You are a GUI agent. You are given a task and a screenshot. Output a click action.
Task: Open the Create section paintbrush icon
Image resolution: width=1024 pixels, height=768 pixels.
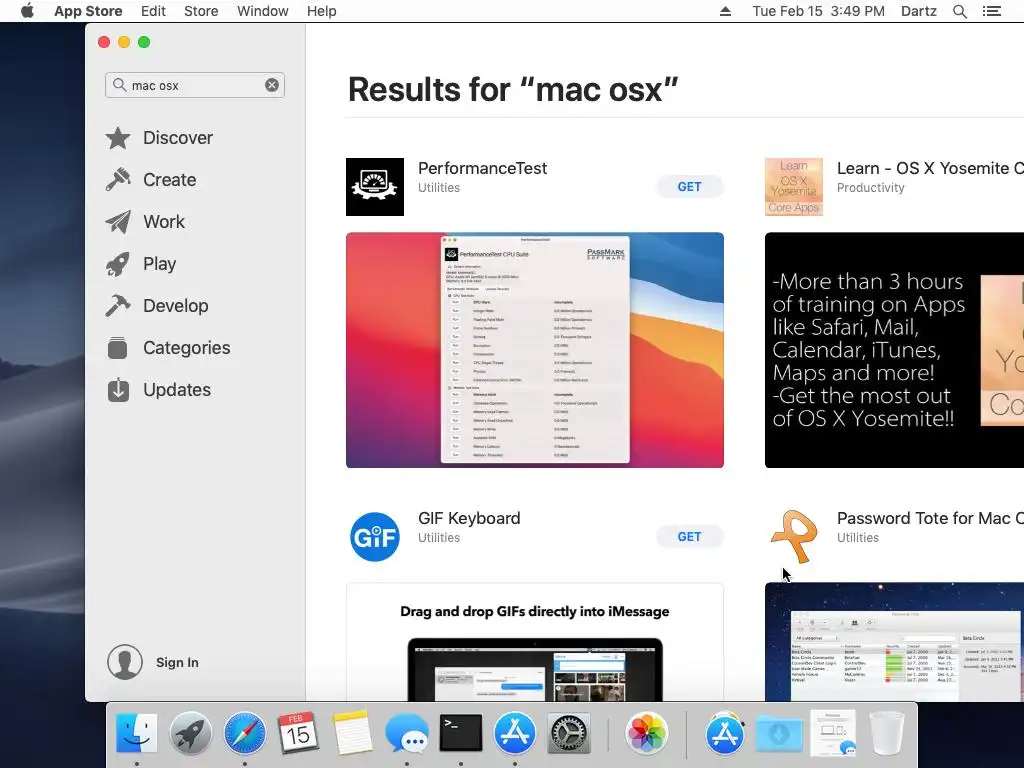[x=118, y=180]
